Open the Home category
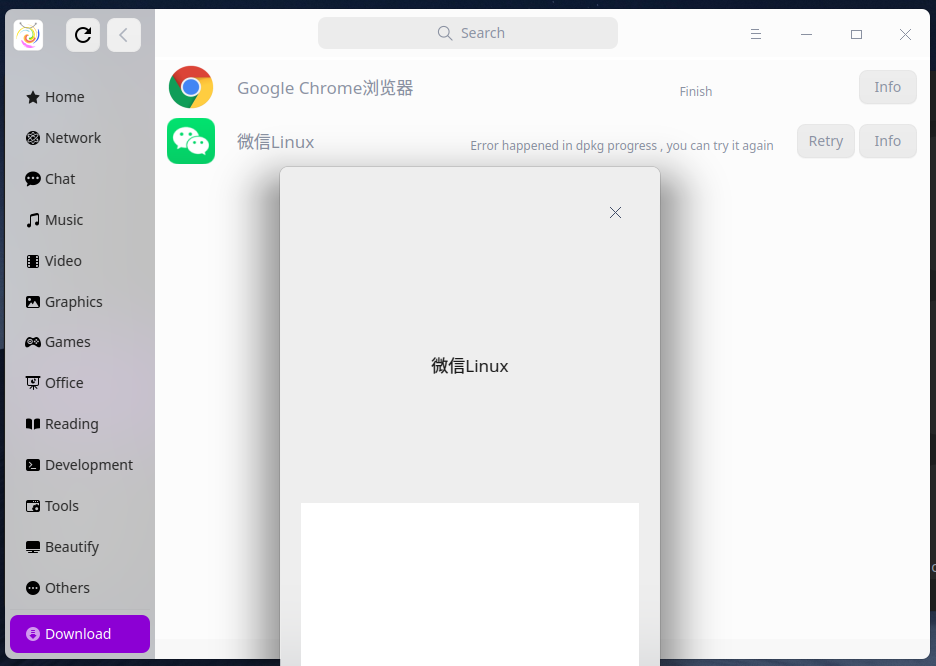The height and width of the screenshot is (666, 936). click(x=80, y=97)
